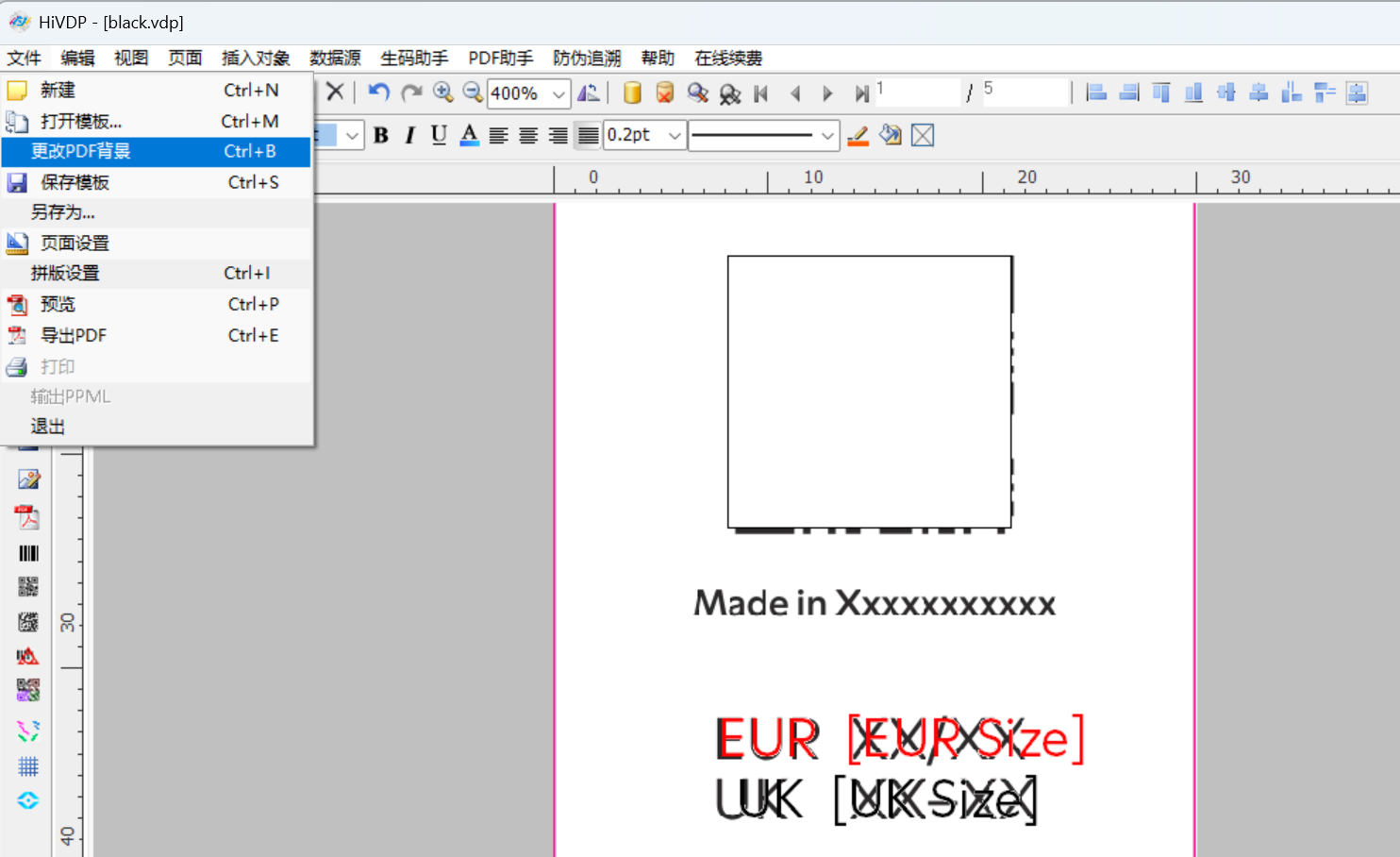Screen dimensions: 1400x857
Task: Select the insert image tool
Action: click(x=28, y=479)
